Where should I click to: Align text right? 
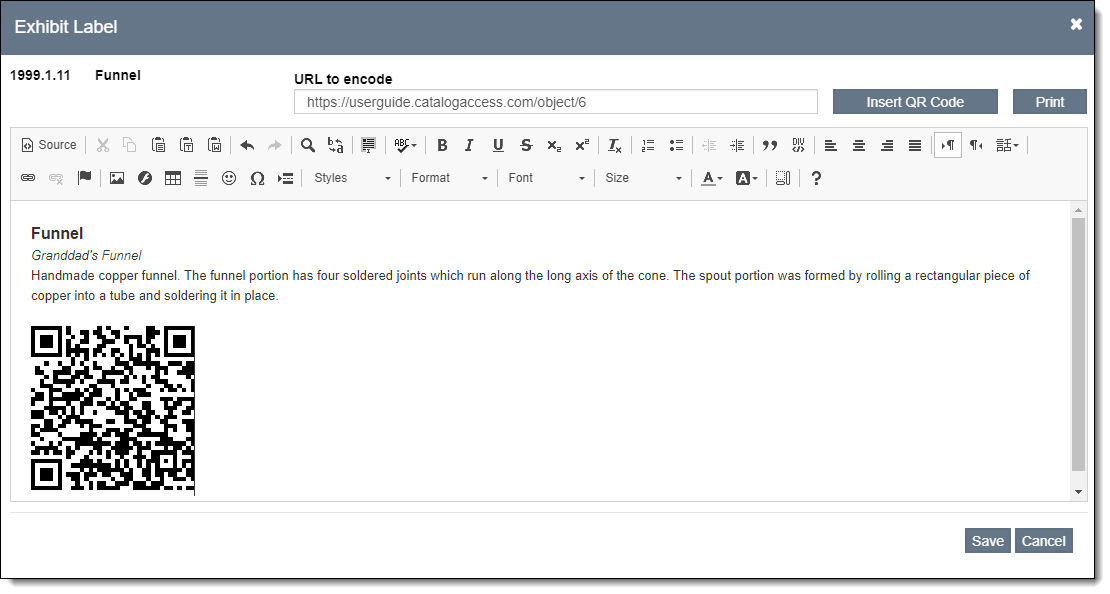coord(886,145)
